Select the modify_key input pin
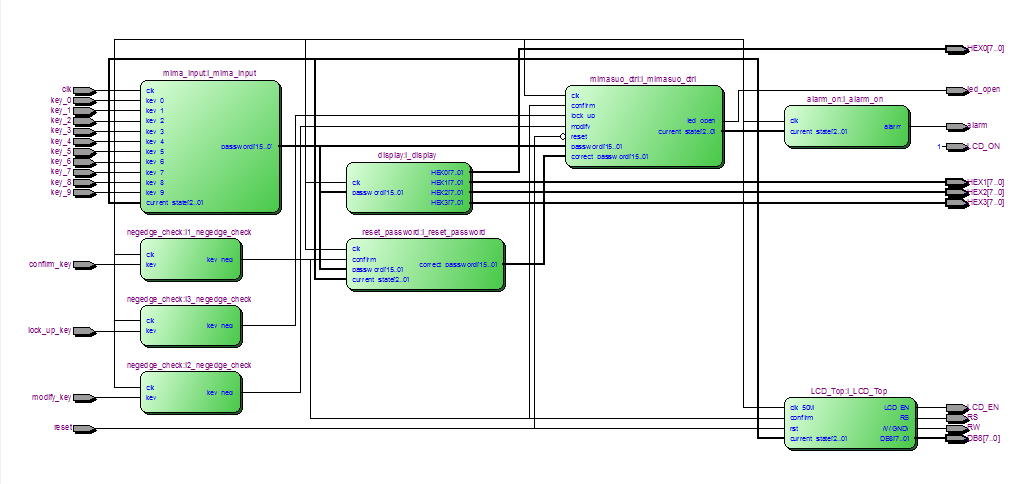 pos(84,398)
